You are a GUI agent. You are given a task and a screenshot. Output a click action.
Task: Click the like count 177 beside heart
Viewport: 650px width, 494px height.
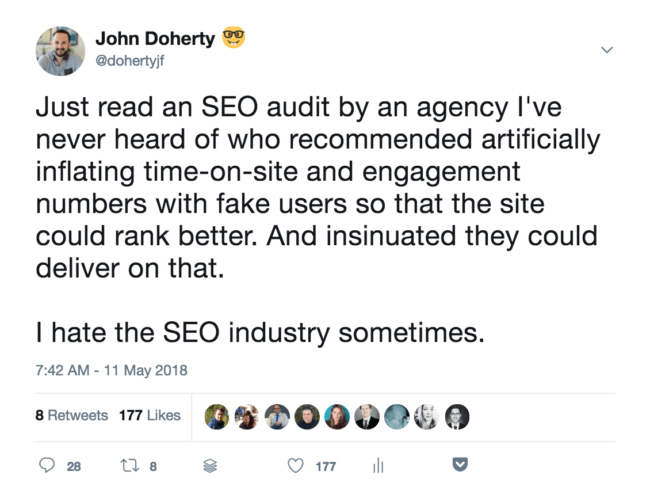325,467
